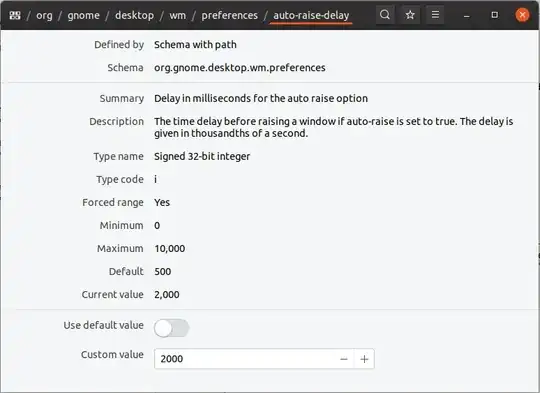Navigate to the desktop path segment
540x393 pixels.
(134, 15)
